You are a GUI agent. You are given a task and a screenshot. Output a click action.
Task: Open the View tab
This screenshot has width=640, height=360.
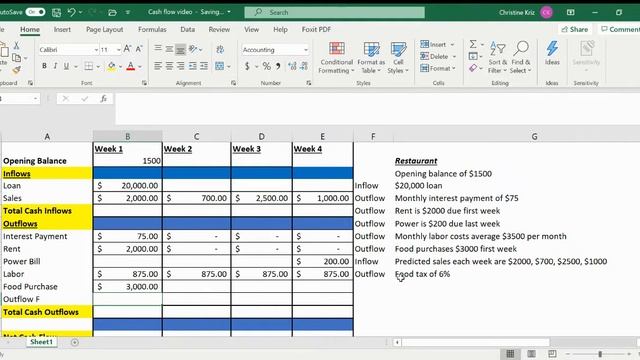click(x=251, y=29)
